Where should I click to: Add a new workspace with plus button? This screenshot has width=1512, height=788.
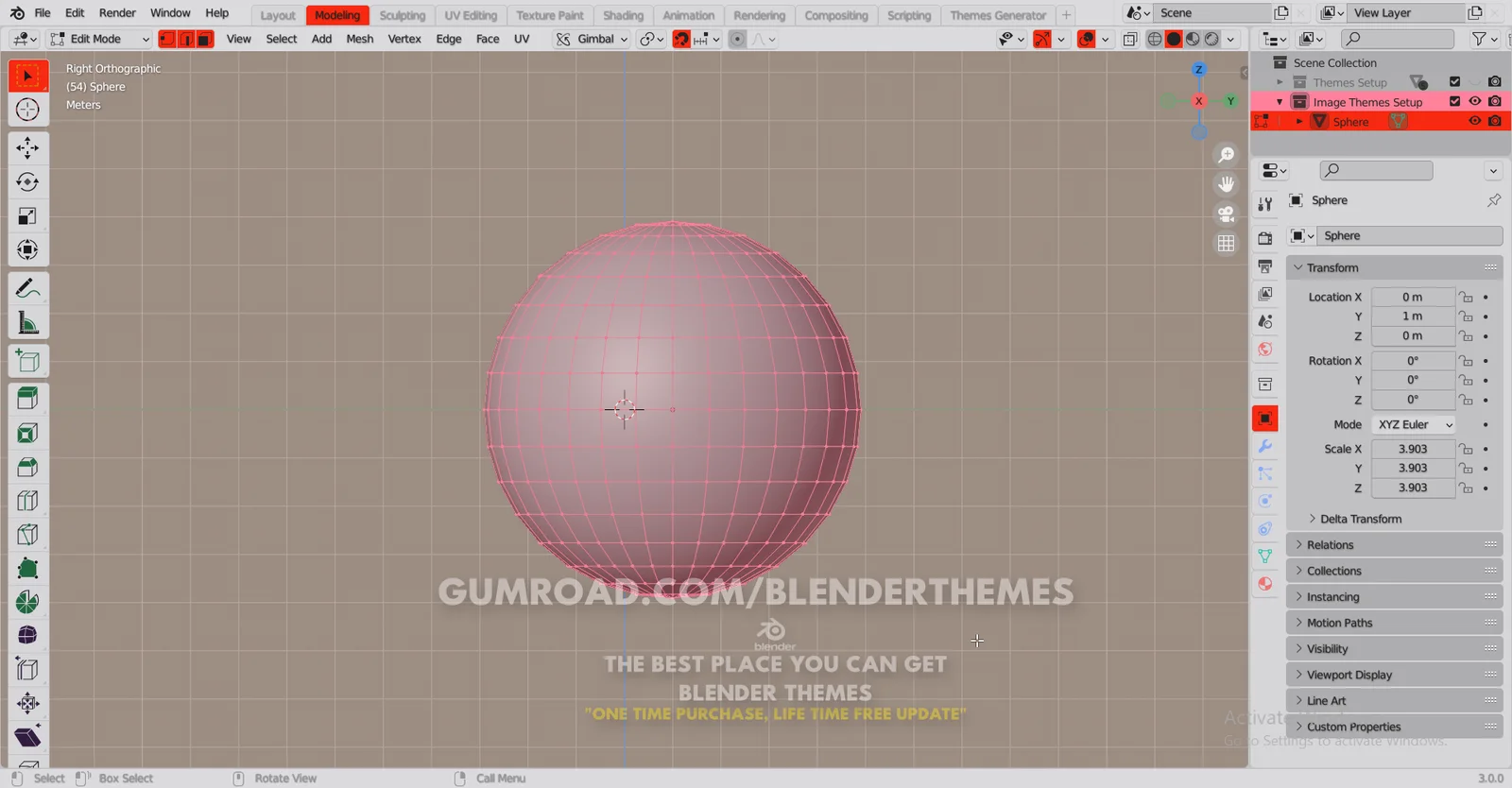(1066, 15)
